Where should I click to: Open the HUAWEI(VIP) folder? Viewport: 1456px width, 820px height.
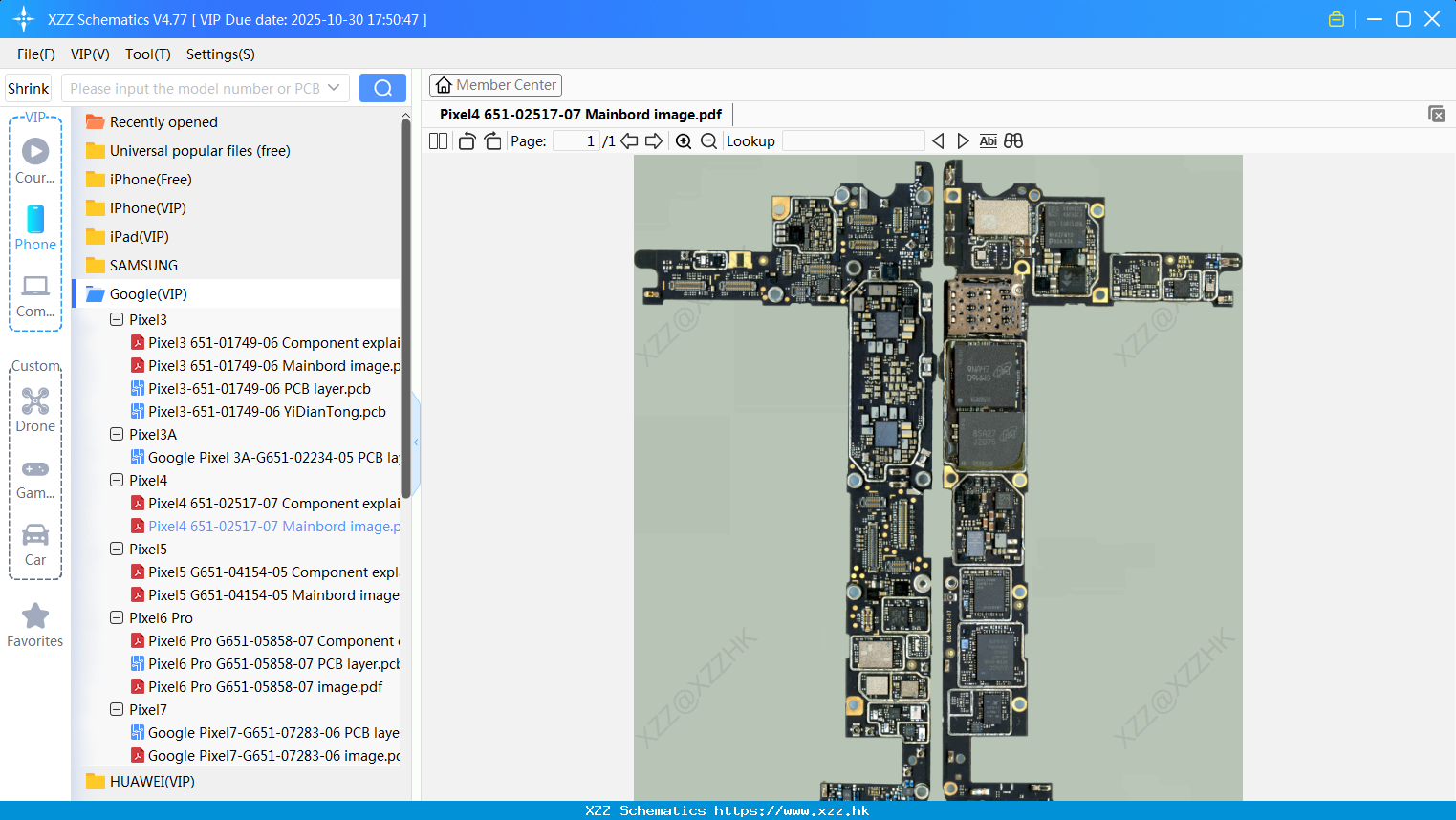point(152,782)
